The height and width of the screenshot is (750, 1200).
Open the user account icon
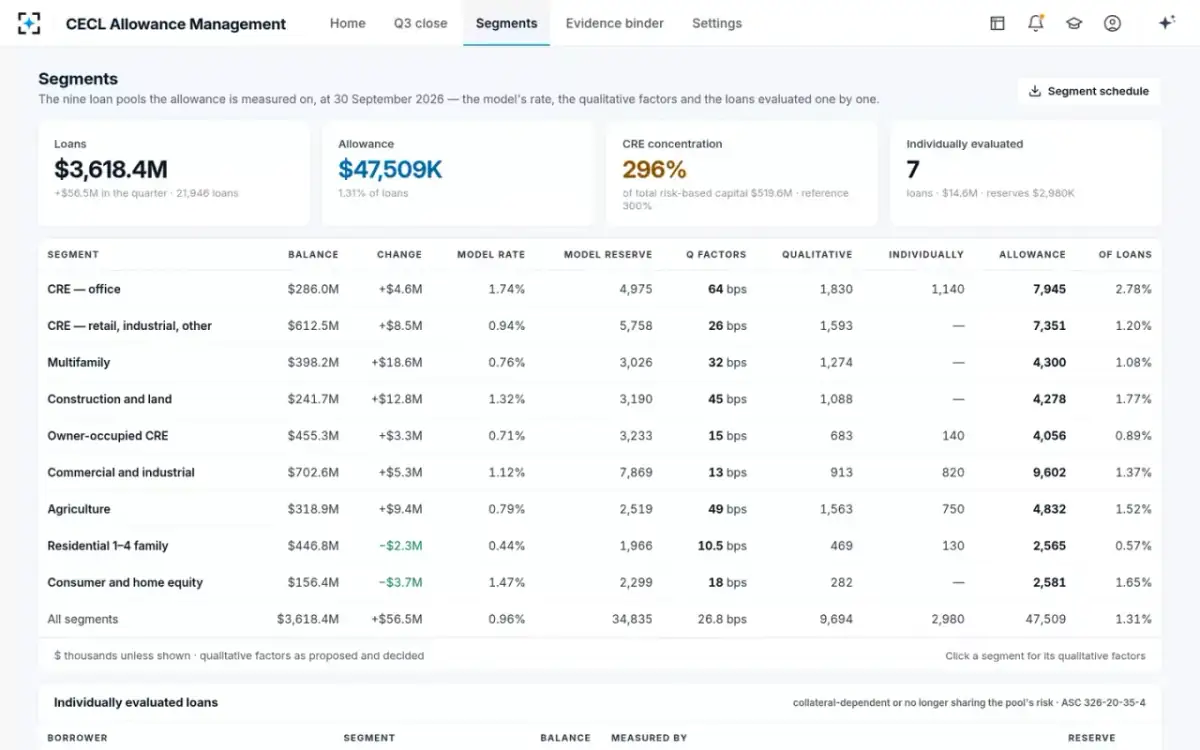(1112, 23)
